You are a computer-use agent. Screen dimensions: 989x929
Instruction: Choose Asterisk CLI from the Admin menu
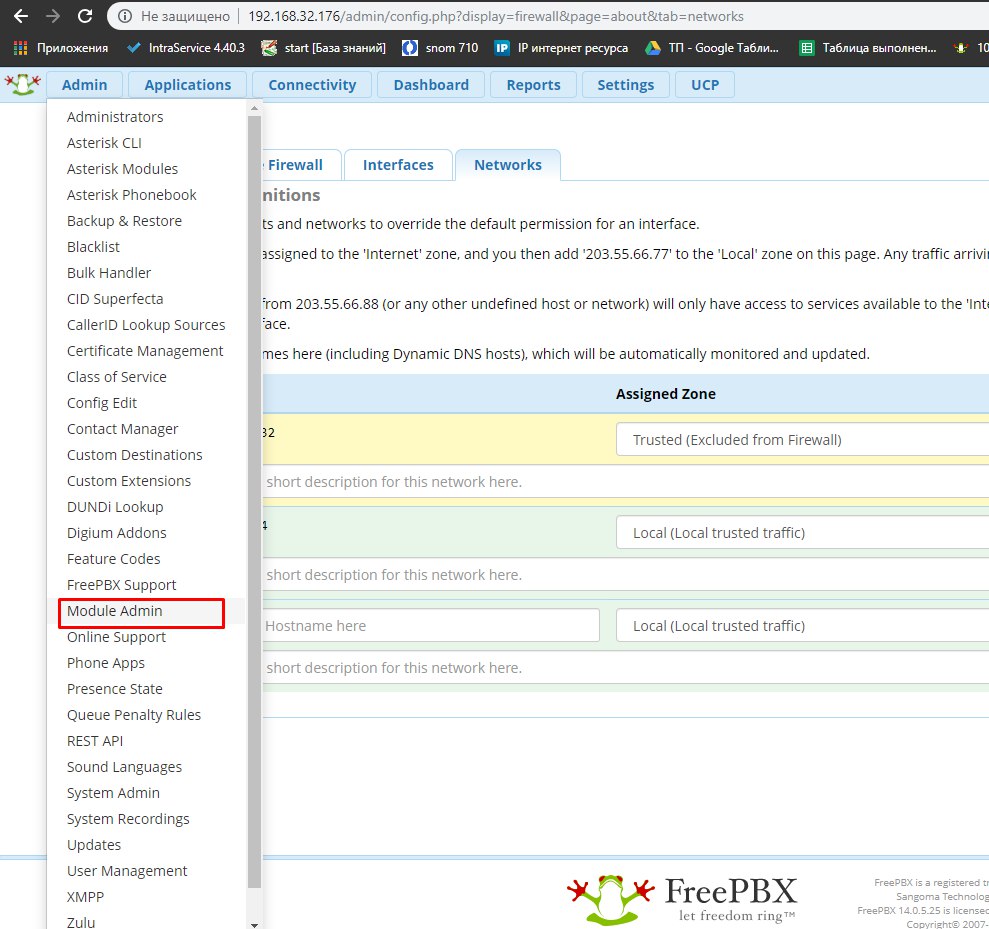click(104, 143)
